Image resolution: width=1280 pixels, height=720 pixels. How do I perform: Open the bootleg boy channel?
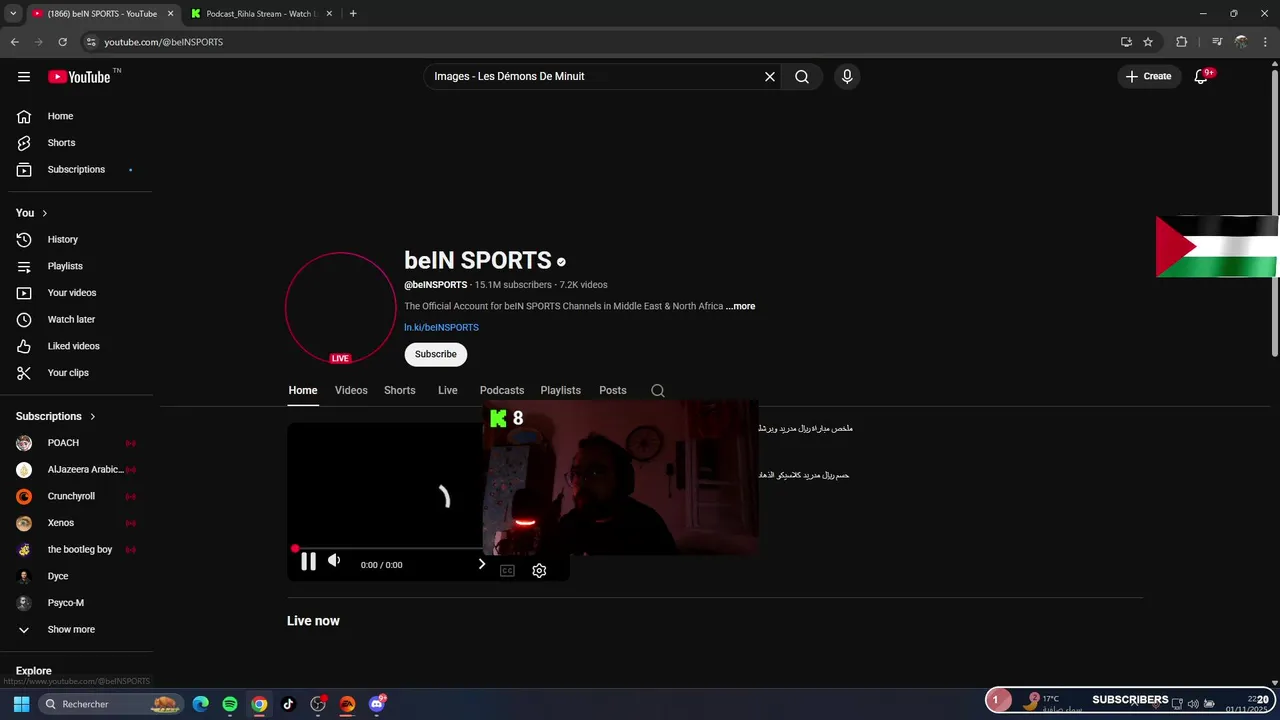[80, 550]
